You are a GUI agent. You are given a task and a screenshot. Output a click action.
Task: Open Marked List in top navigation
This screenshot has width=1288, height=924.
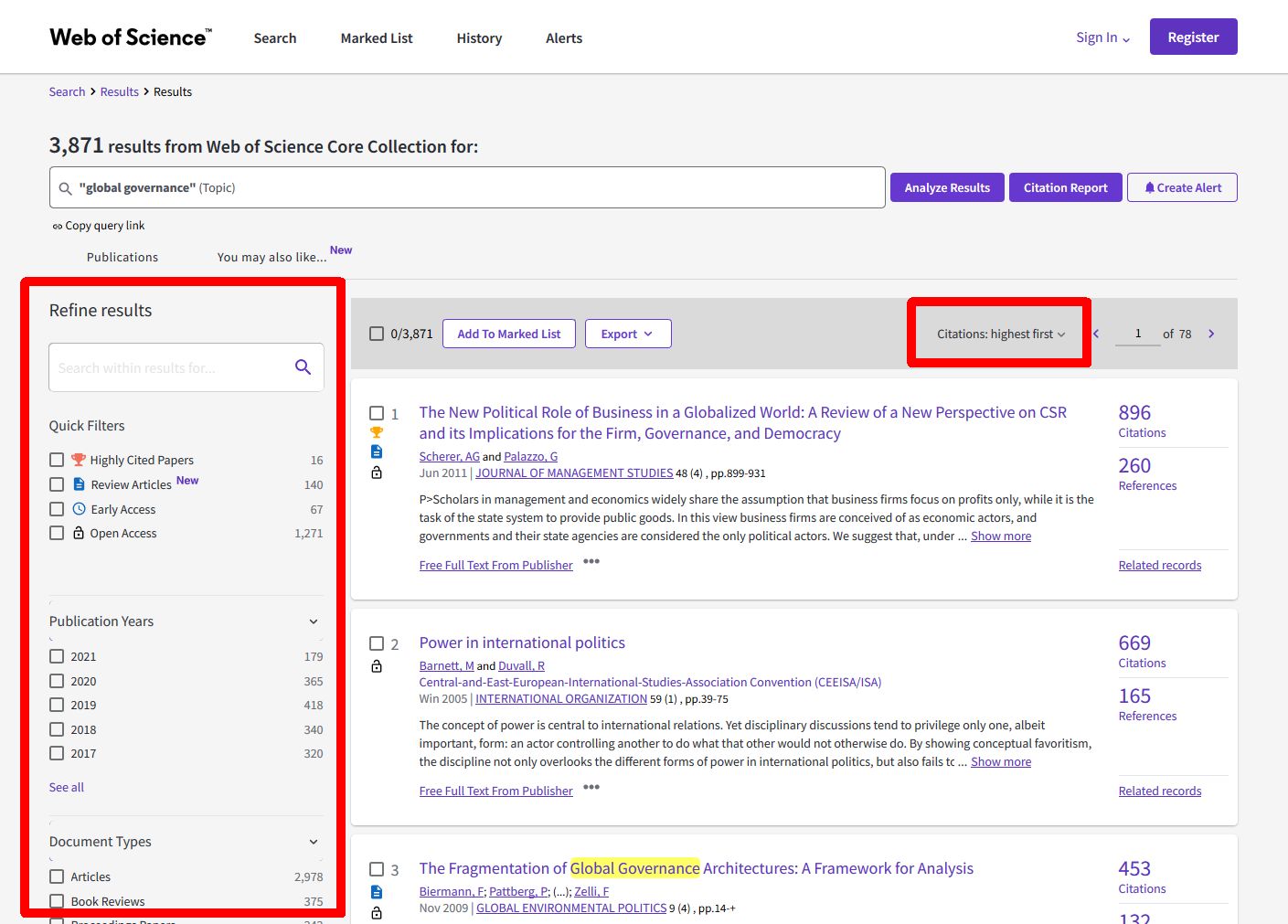377,38
